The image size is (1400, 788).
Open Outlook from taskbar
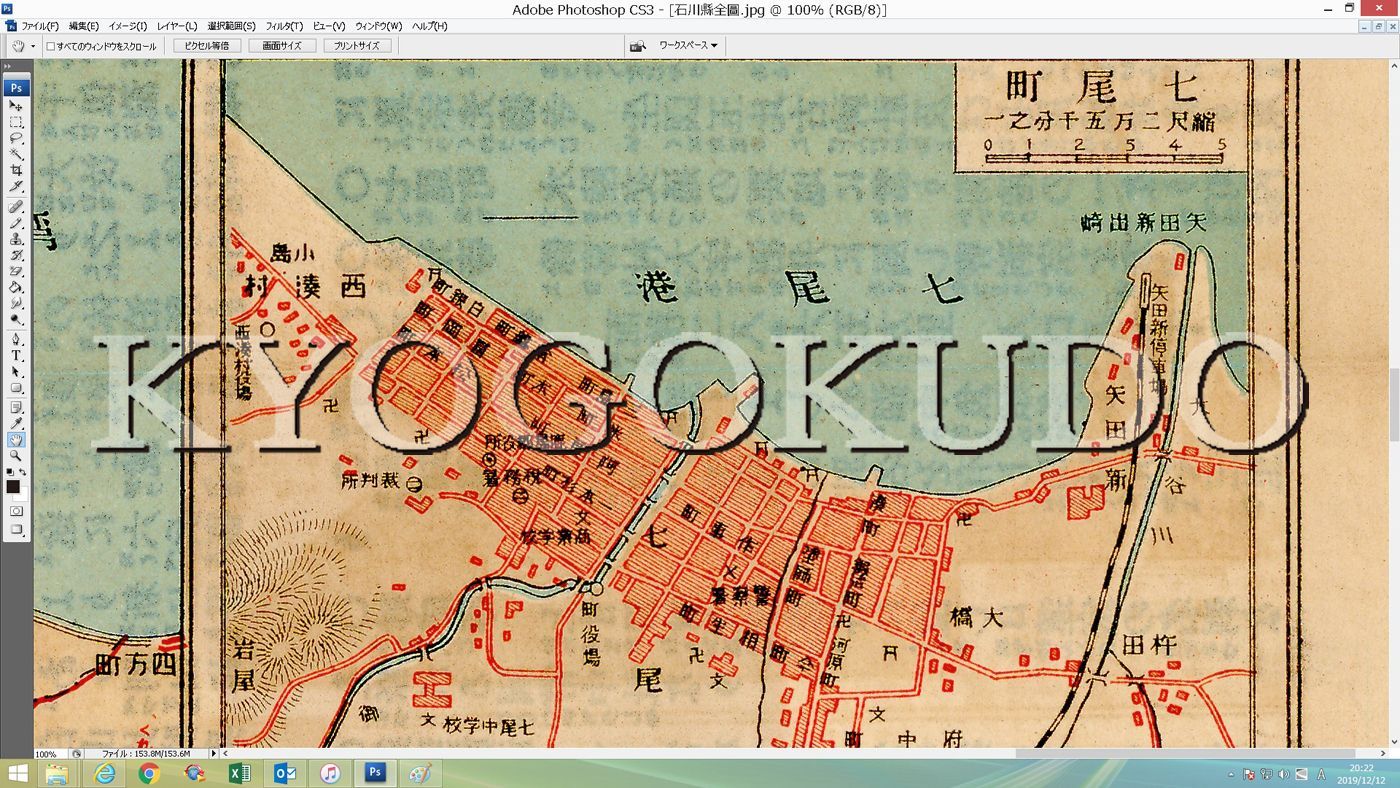(x=285, y=774)
